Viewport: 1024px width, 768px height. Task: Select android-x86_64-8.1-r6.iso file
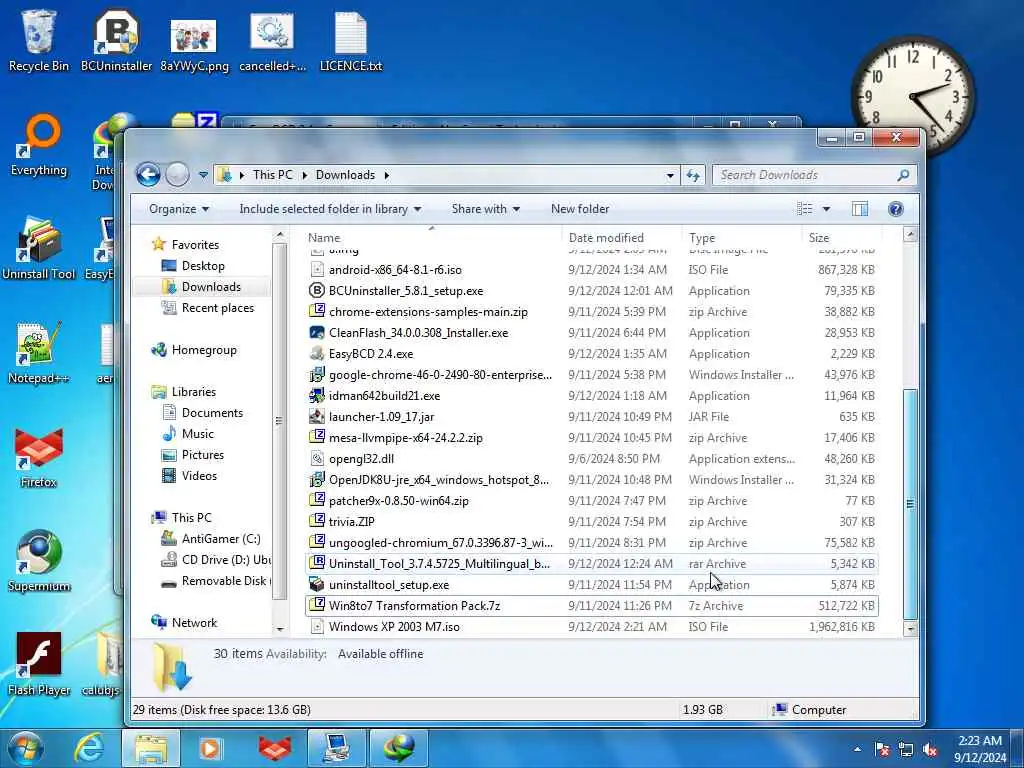tap(592, 270)
